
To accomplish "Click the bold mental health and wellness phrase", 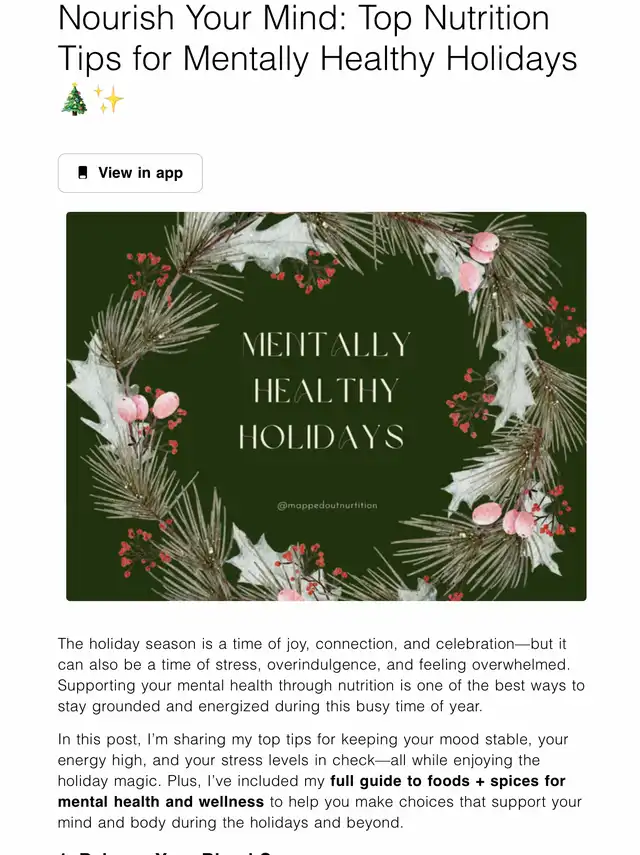I will click(161, 802).
